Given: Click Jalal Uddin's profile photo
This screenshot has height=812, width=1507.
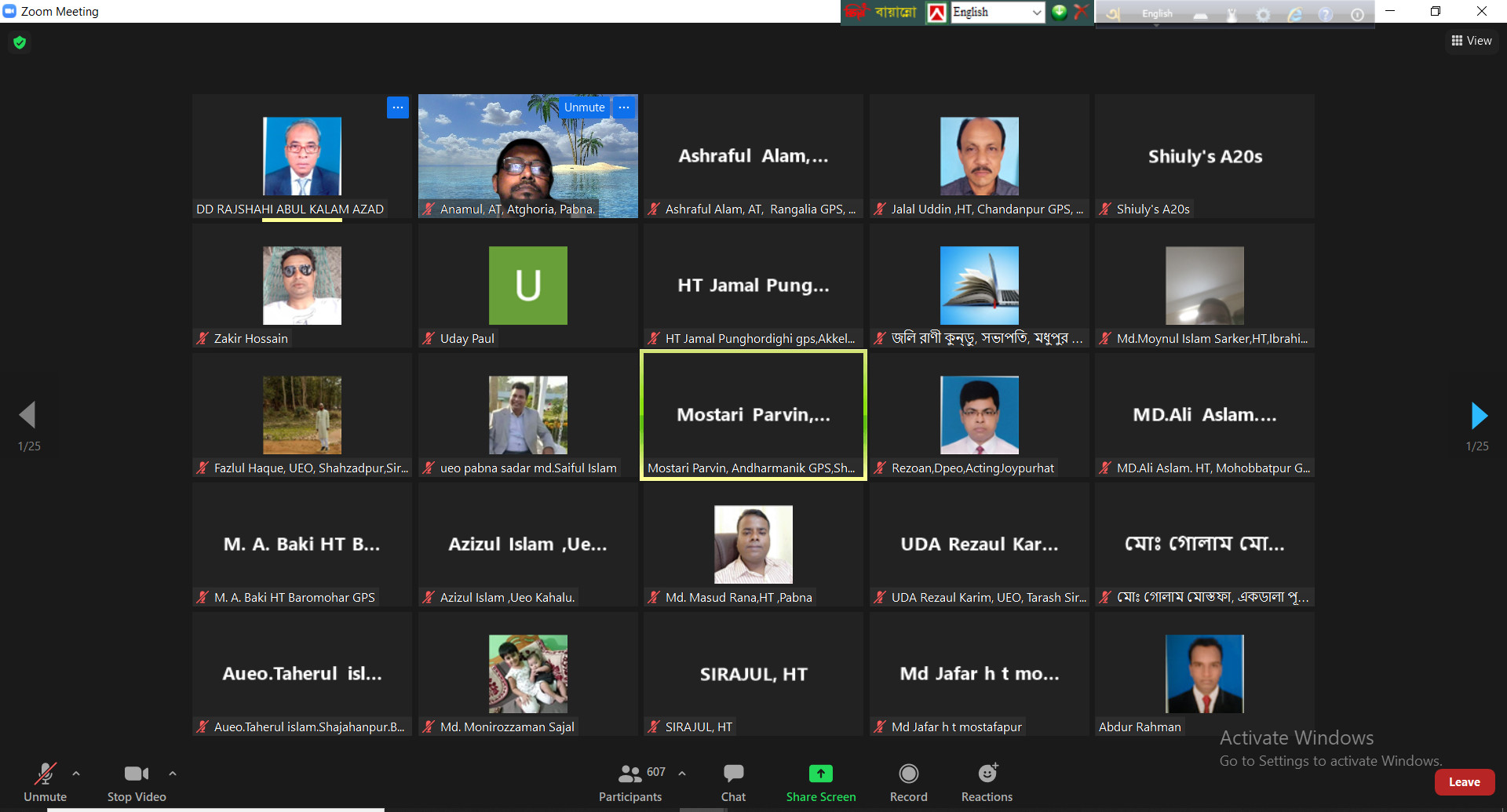Looking at the screenshot, I should tap(980, 156).
